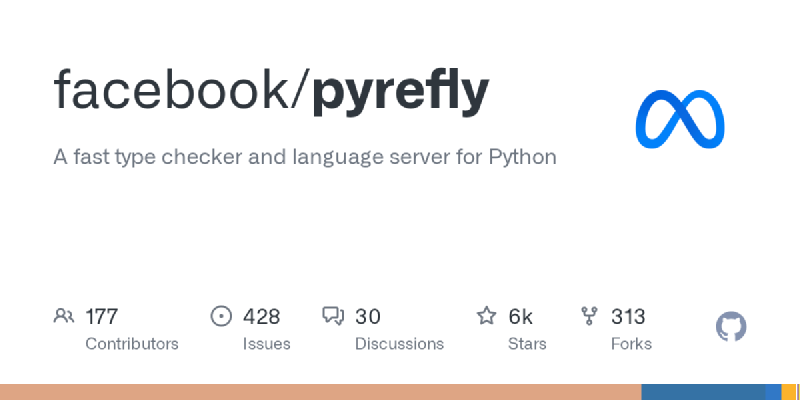Click the orange segment of language bar
The image size is (800, 400).
320,392
